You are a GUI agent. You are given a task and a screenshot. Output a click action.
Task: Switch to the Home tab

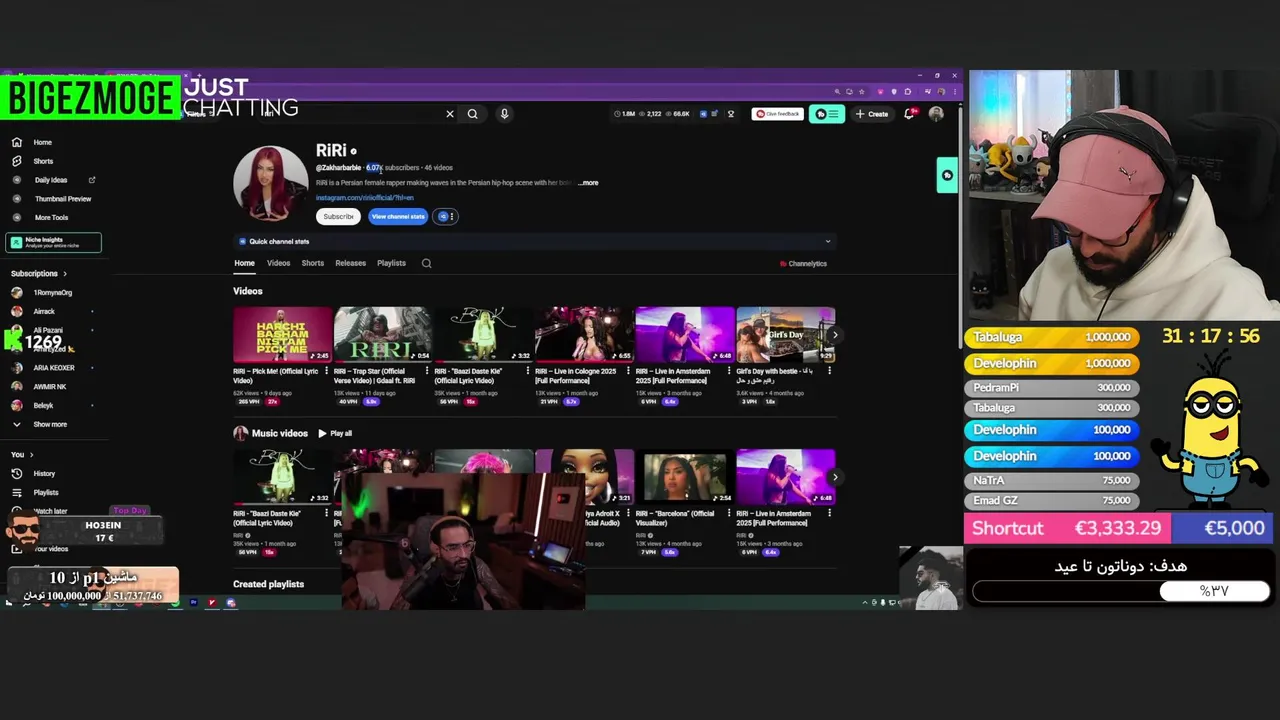pos(244,263)
